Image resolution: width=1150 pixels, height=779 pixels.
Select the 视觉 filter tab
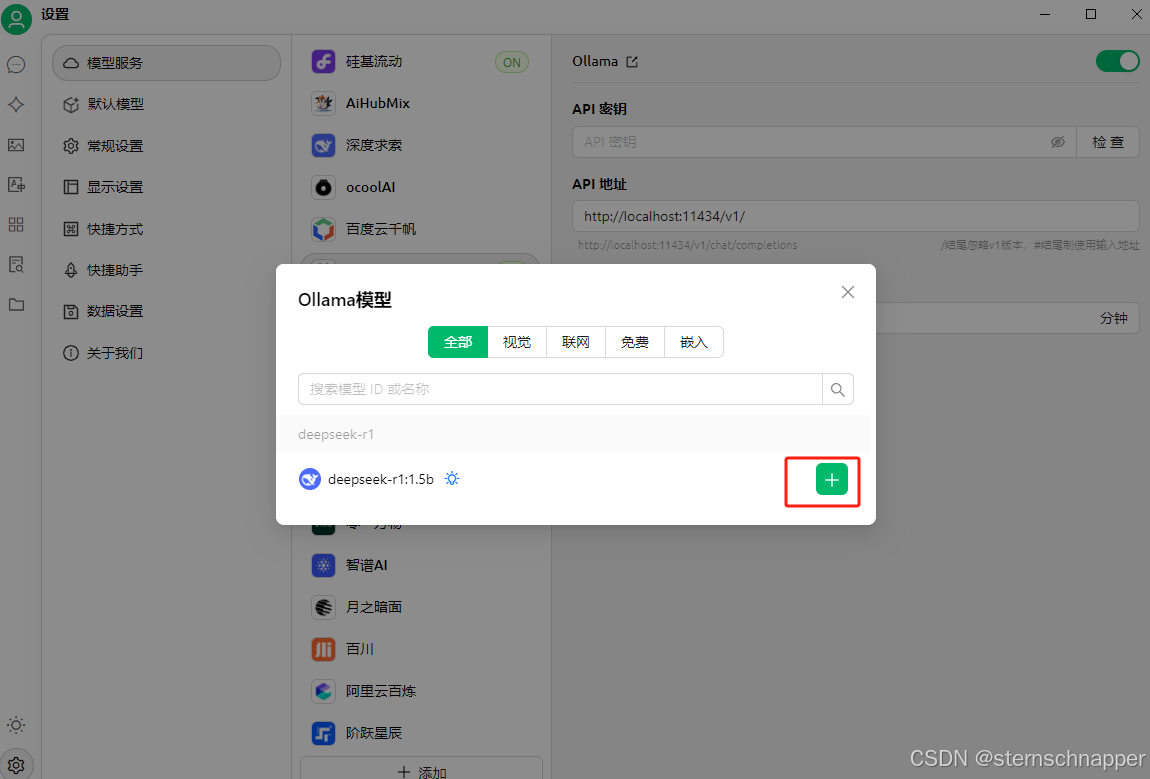pos(517,342)
